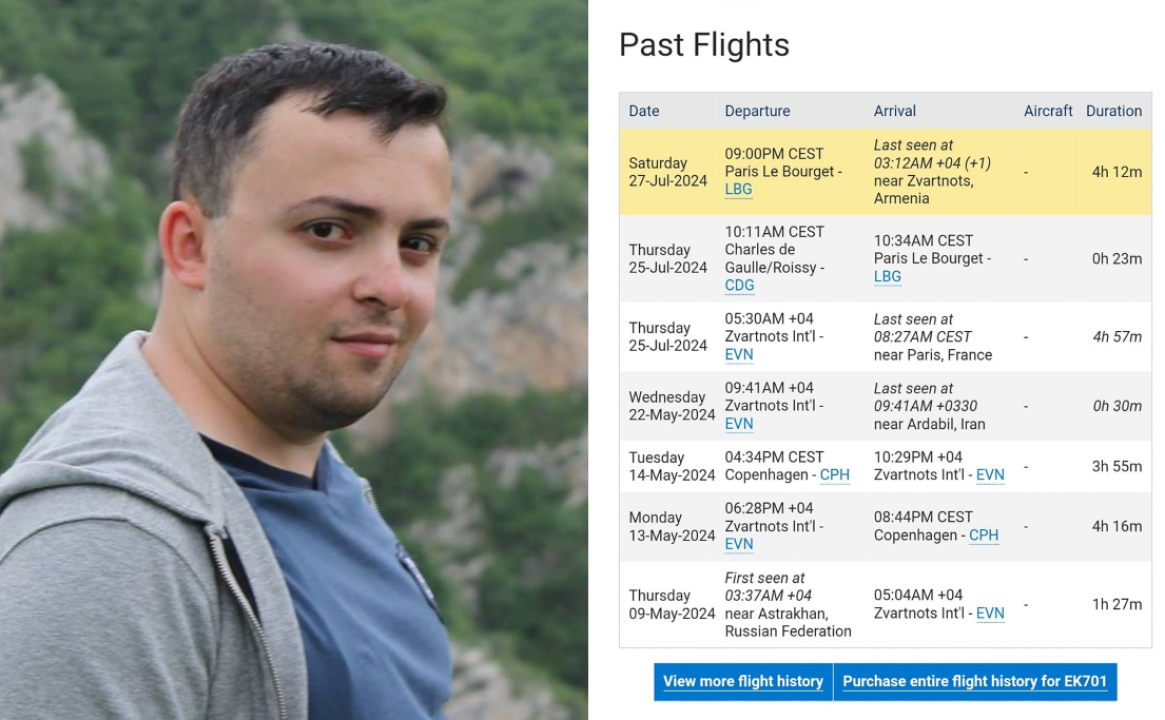Click EVN link in the 22-May-2024 departure
Image resolution: width=1165 pixels, height=720 pixels.
pyautogui.click(x=739, y=424)
